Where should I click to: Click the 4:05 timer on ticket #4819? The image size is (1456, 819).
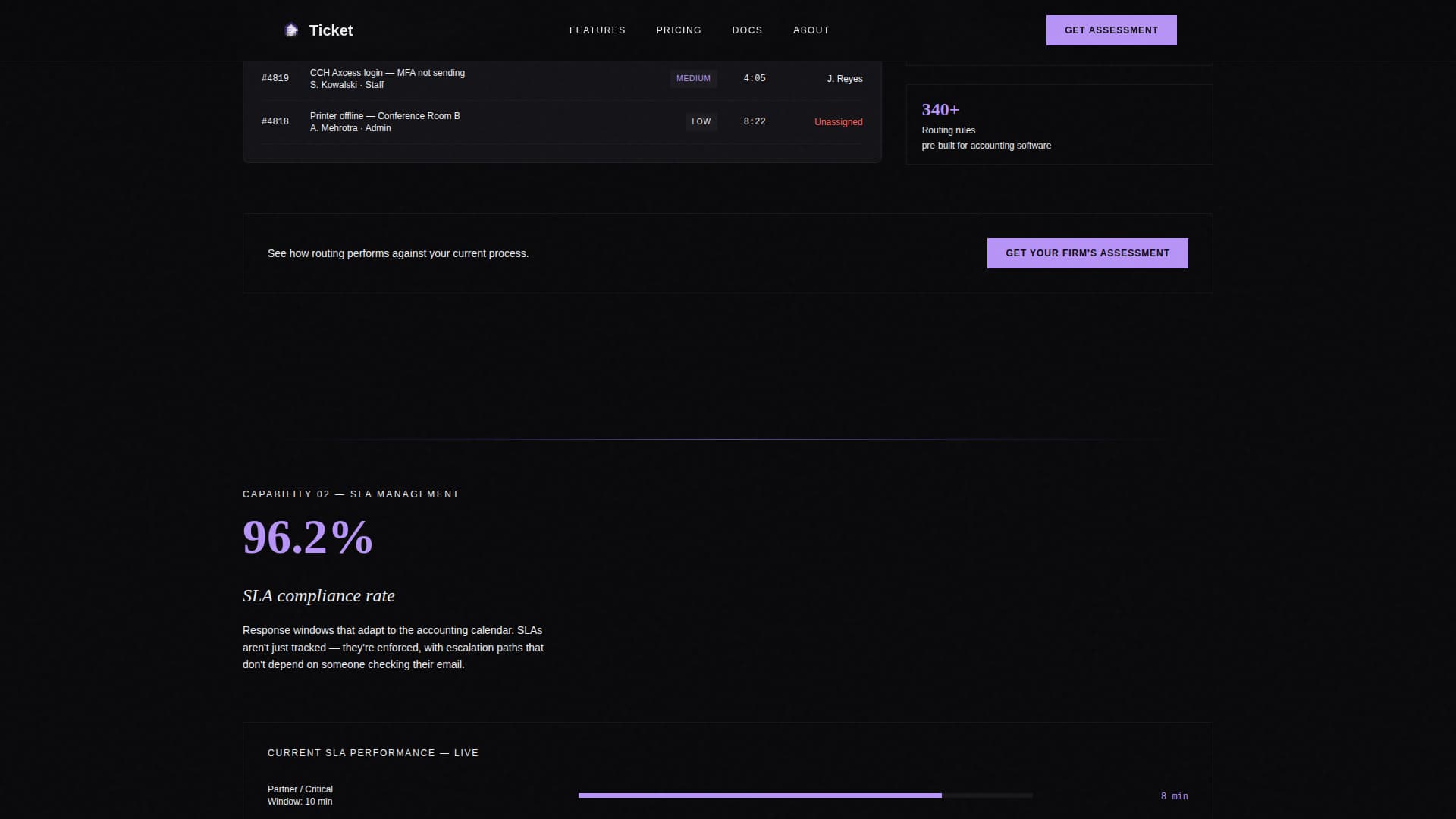754,78
